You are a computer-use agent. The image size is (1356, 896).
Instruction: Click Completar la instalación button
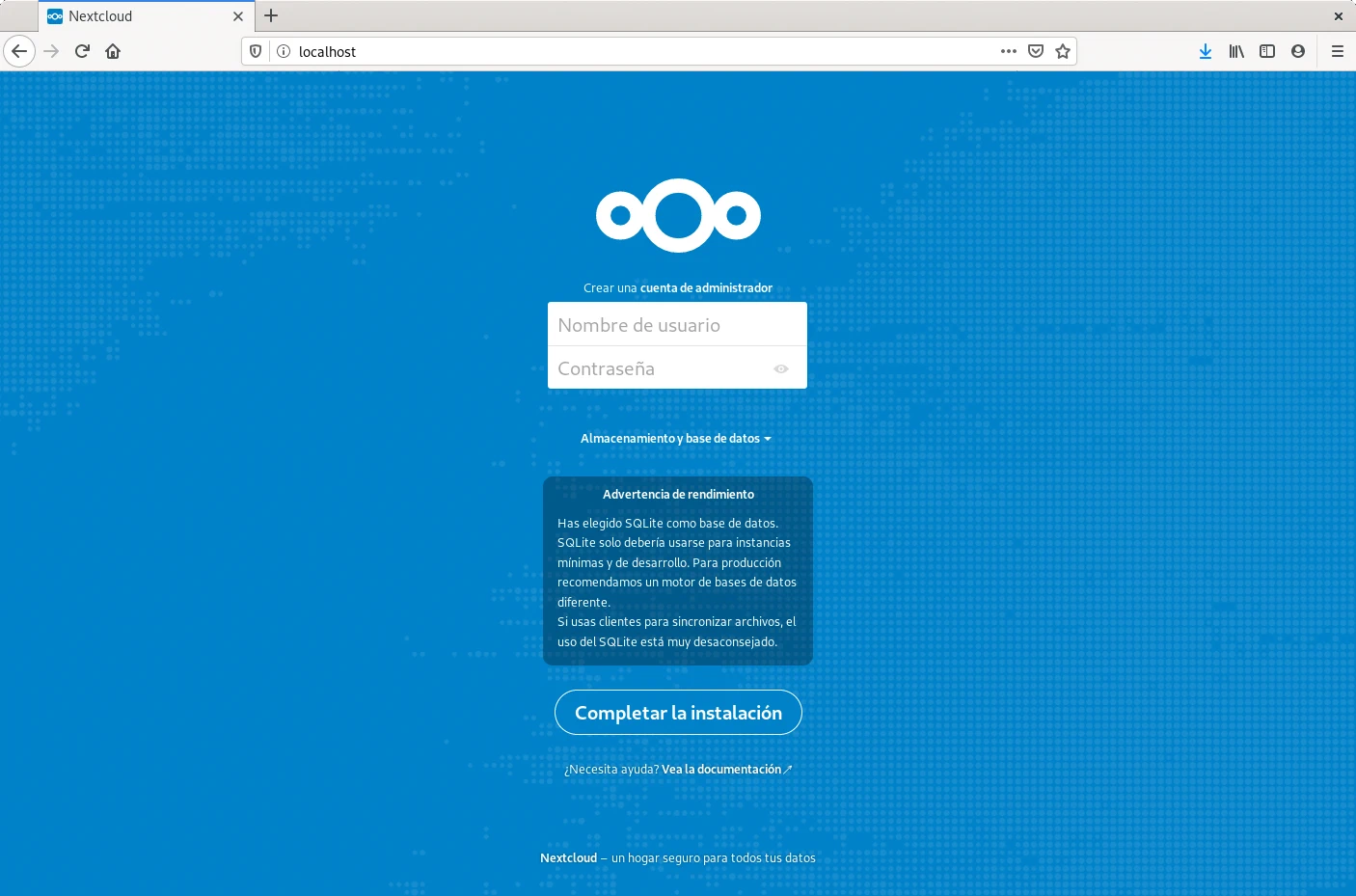[x=678, y=713]
